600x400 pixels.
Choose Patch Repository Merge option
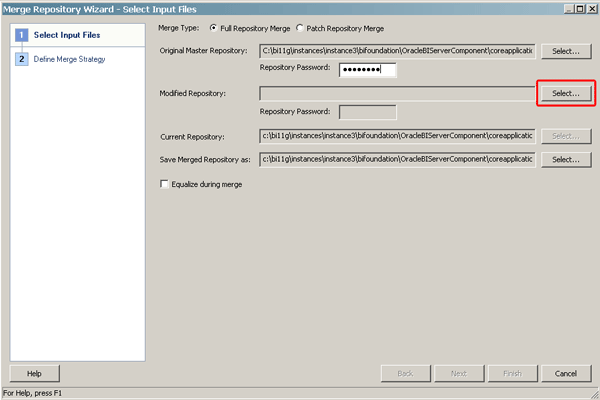300,28
